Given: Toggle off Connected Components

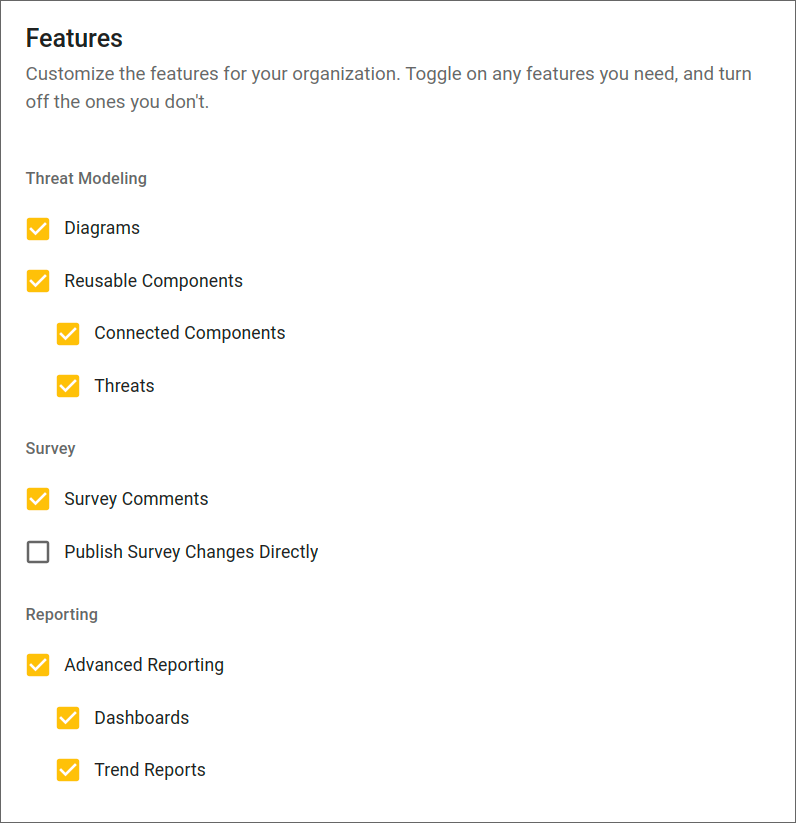Looking at the screenshot, I should tap(68, 333).
